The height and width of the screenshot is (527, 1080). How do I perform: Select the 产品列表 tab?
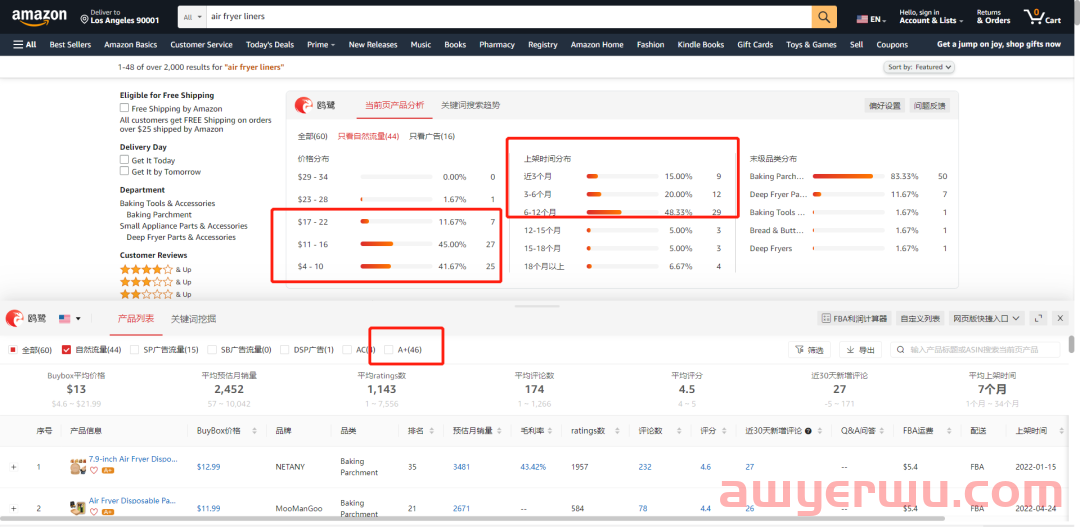136,318
